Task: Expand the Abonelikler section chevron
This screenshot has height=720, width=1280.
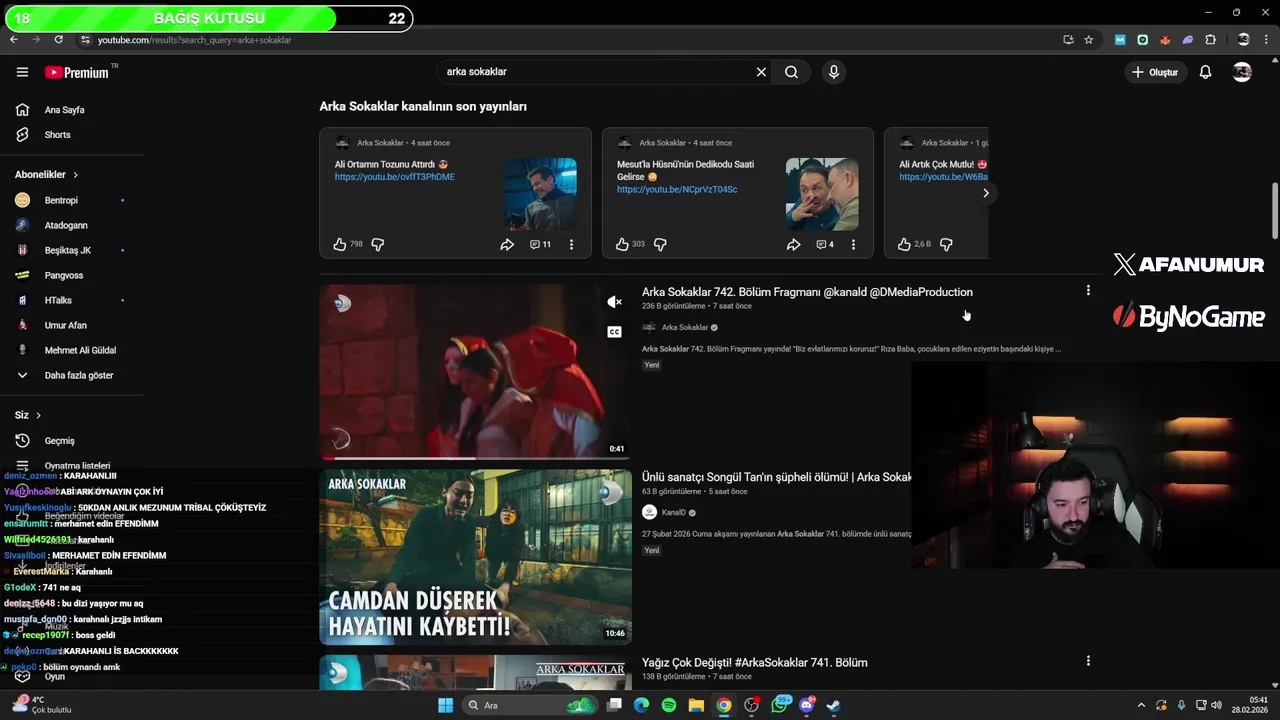Action: [x=75, y=175]
